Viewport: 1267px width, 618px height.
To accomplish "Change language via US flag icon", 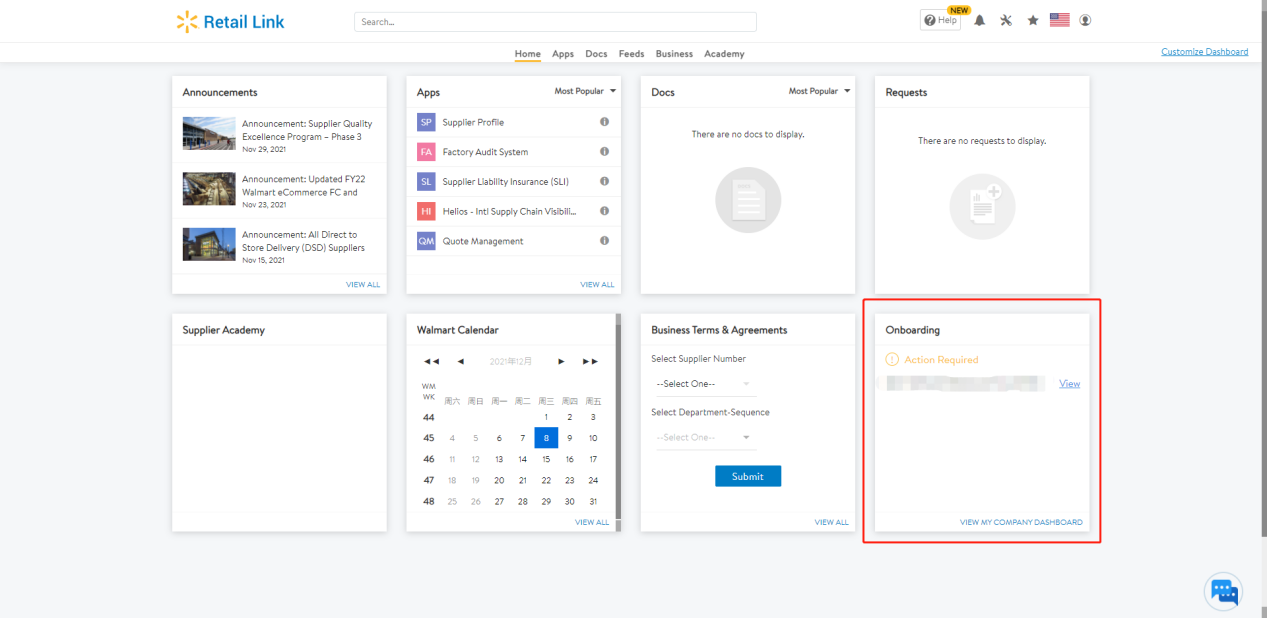I will [x=1059, y=20].
